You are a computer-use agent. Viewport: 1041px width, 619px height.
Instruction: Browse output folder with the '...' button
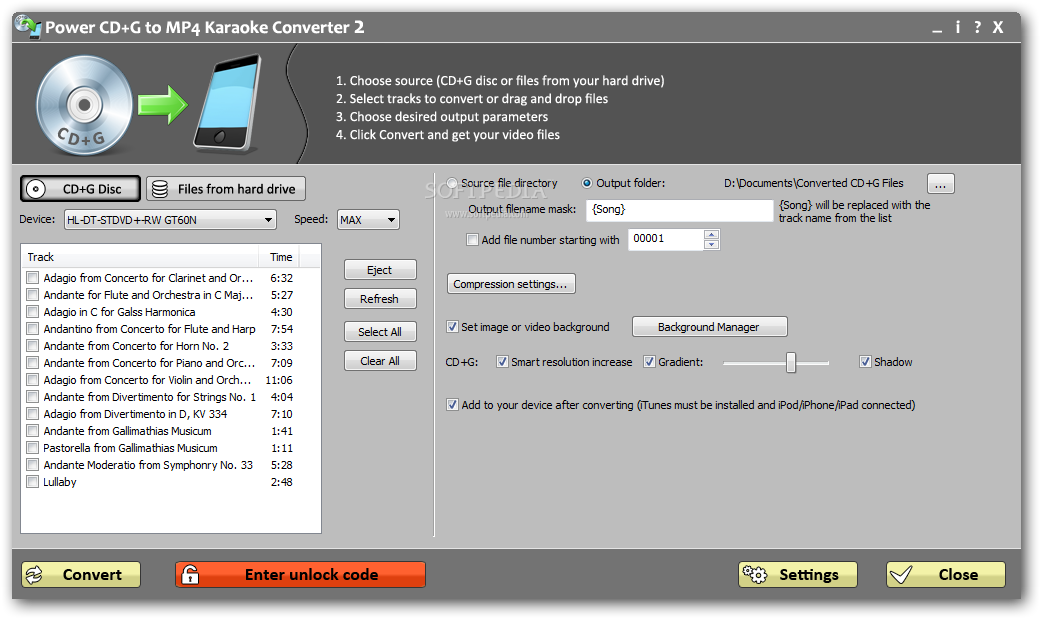point(941,184)
